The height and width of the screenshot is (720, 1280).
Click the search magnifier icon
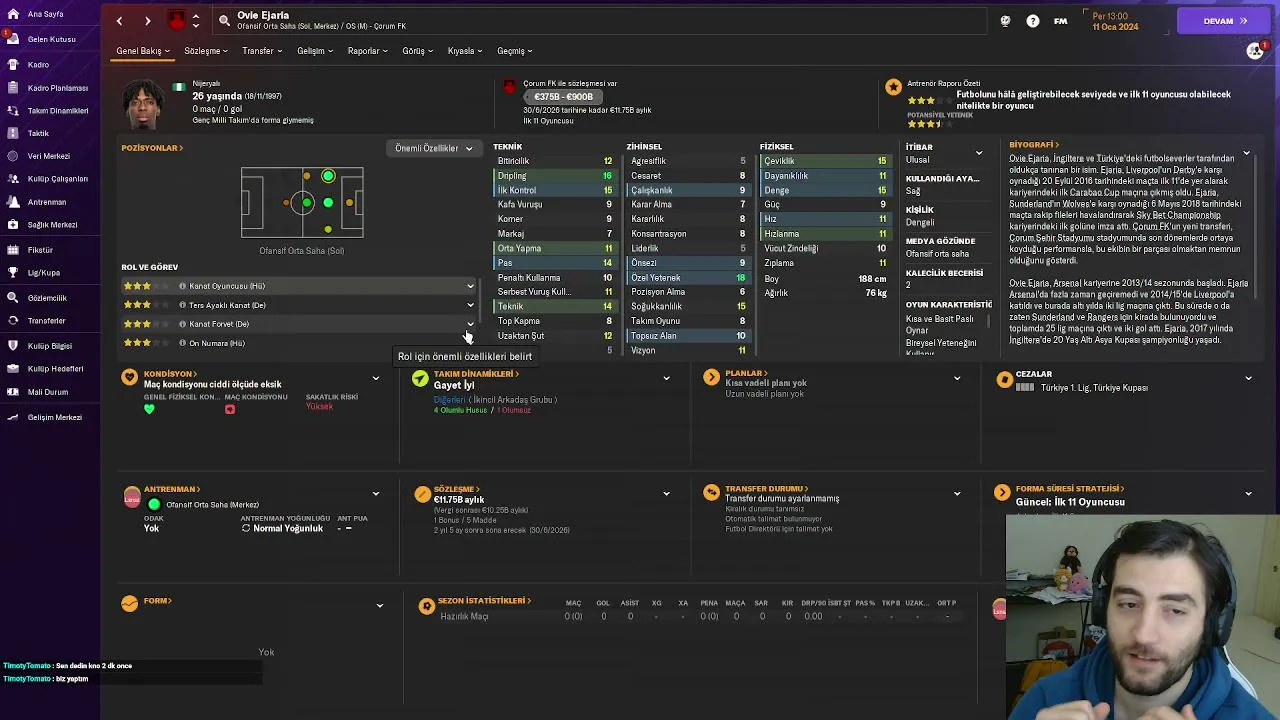coord(224,20)
